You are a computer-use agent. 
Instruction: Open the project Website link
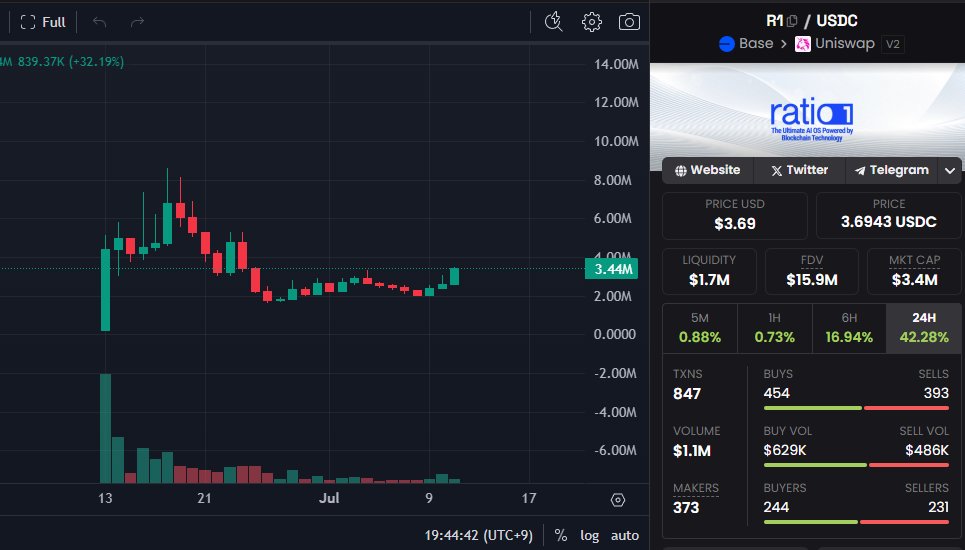(708, 170)
